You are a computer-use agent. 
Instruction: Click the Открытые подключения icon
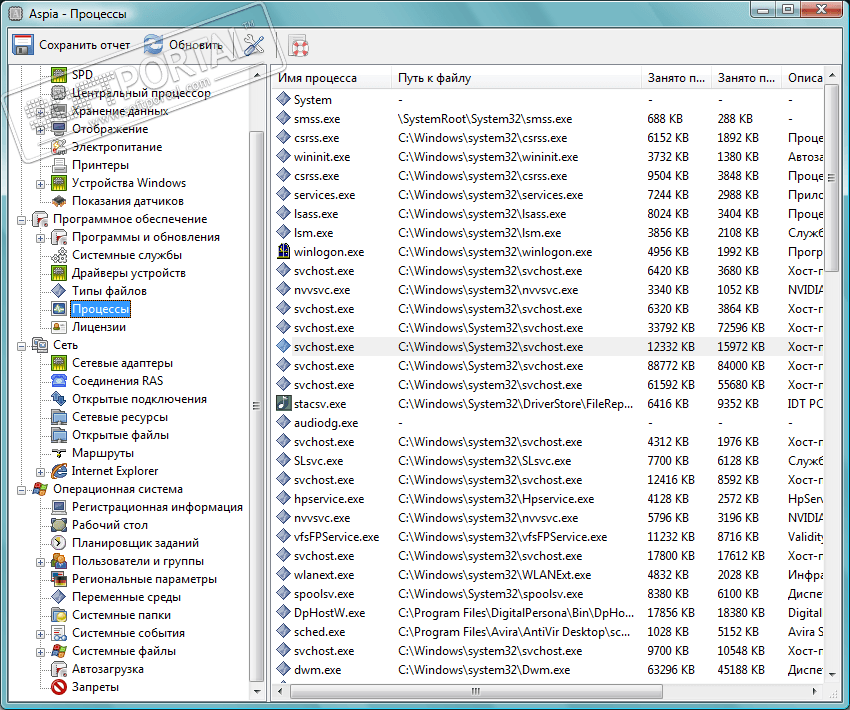pyautogui.click(x=59, y=399)
